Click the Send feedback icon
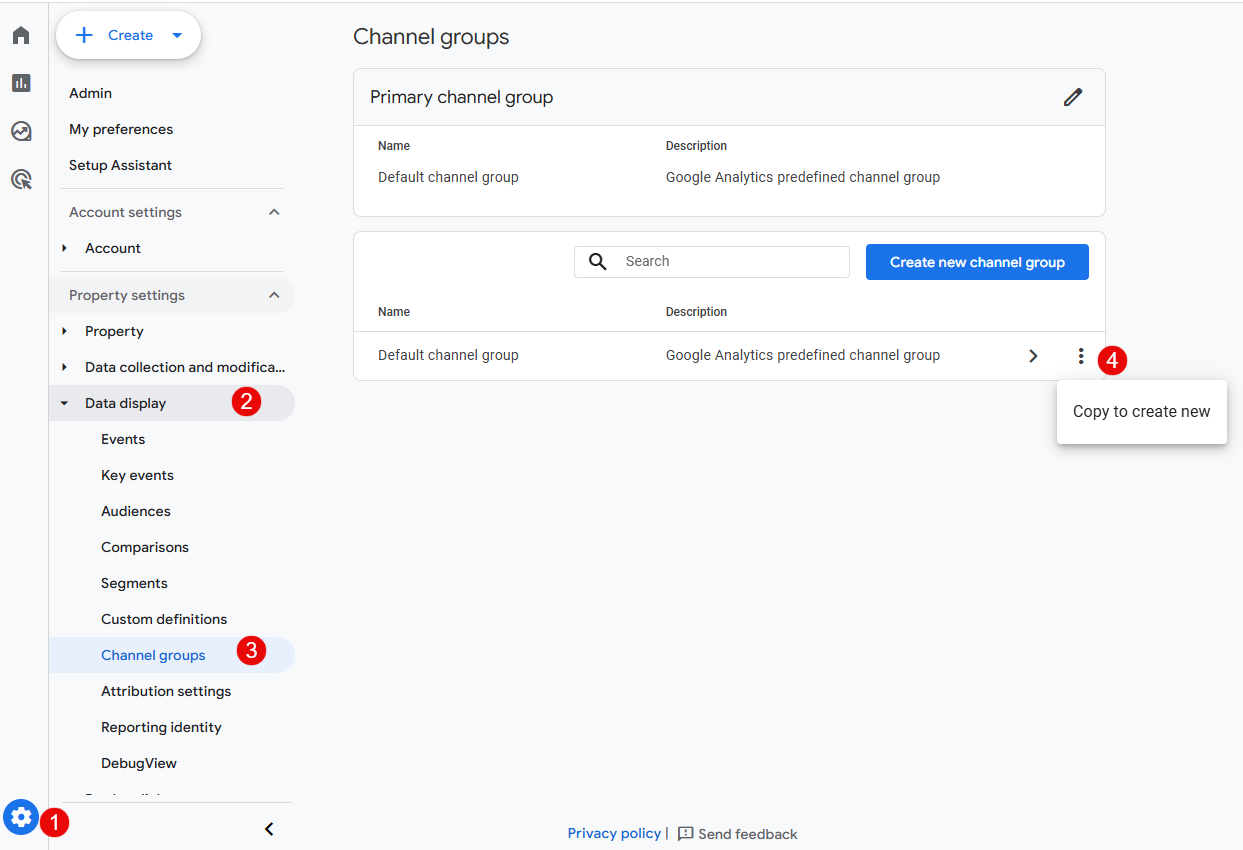The image size is (1243, 850). click(x=685, y=833)
